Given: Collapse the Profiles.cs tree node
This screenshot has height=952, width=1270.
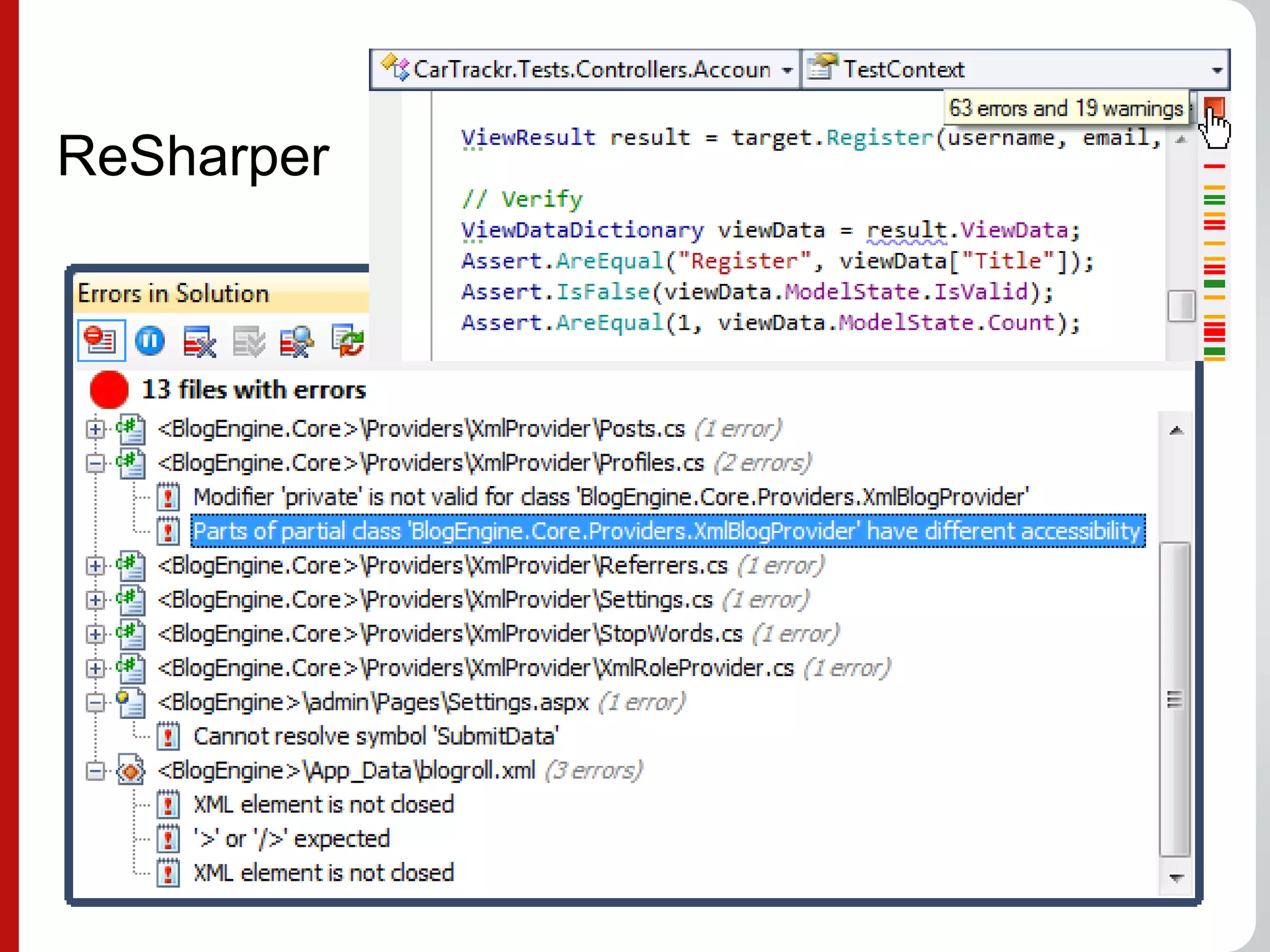Looking at the screenshot, I should [95, 463].
